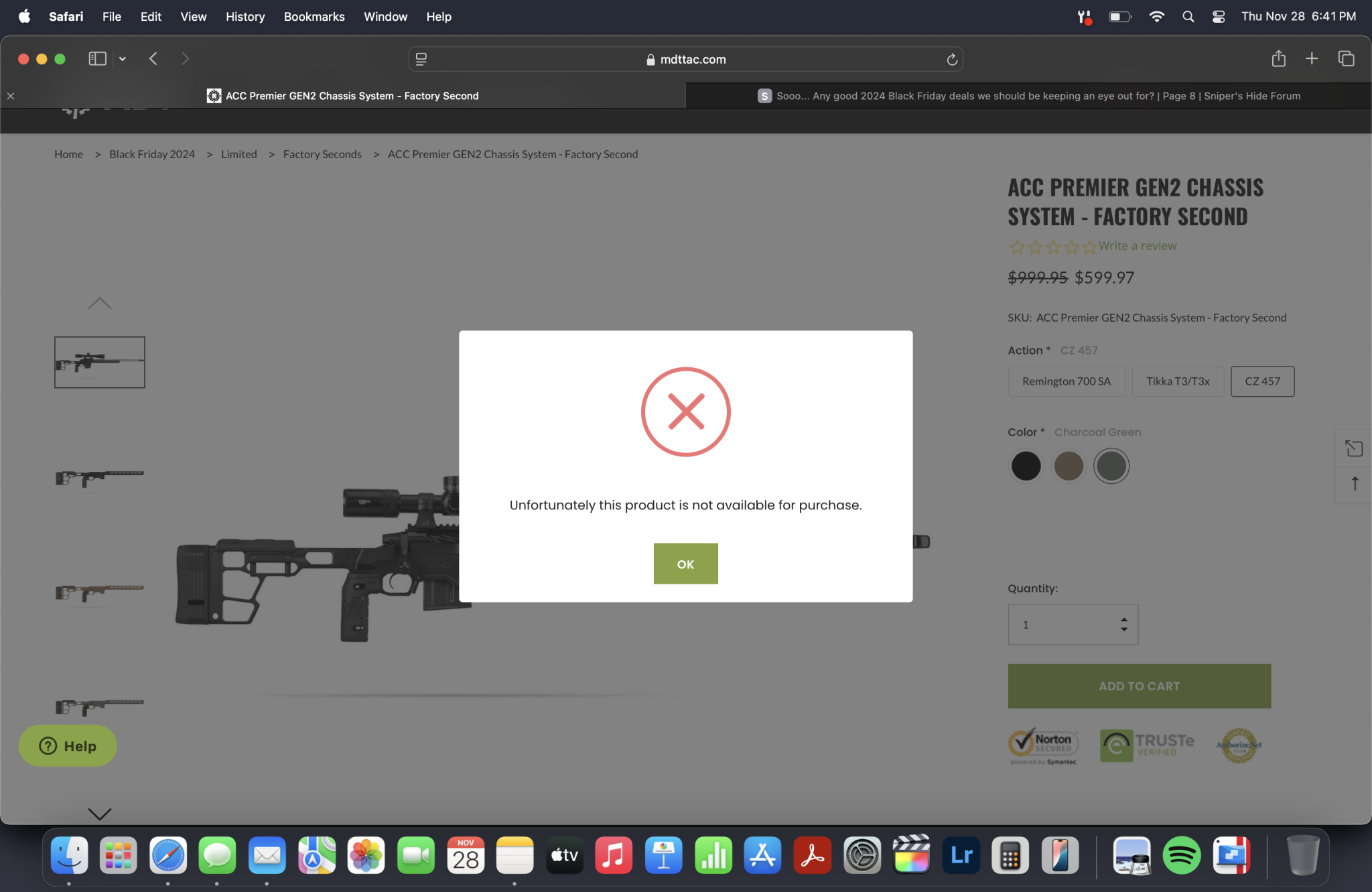Image resolution: width=1372 pixels, height=892 pixels.
Task: Open Limited breadcrumb link
Action: (238, 154)
